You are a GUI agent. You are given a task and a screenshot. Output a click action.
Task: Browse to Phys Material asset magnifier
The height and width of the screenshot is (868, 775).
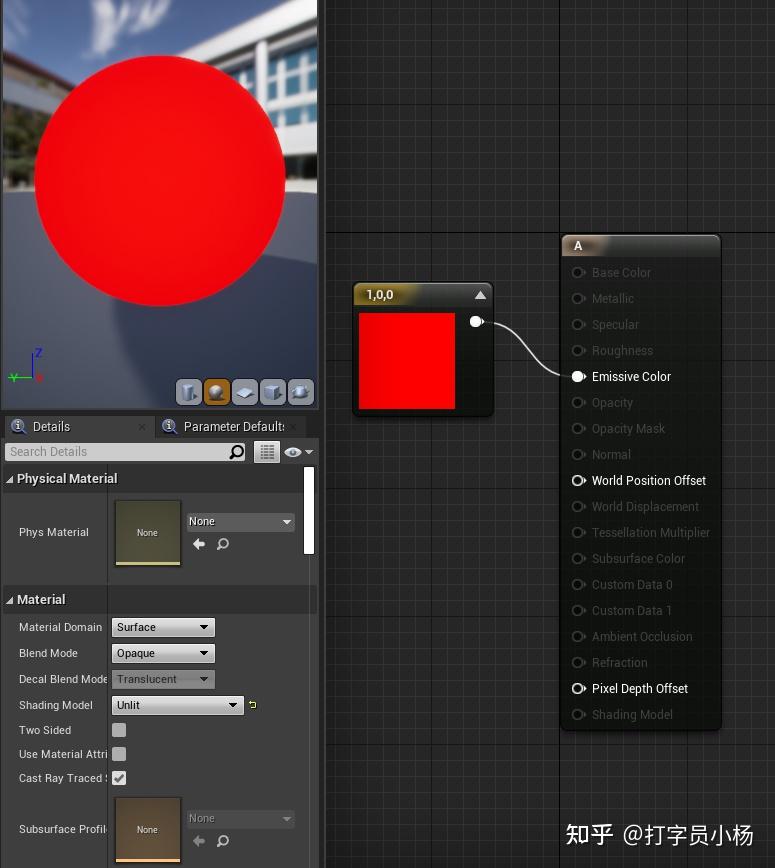[x=223, y=544]
